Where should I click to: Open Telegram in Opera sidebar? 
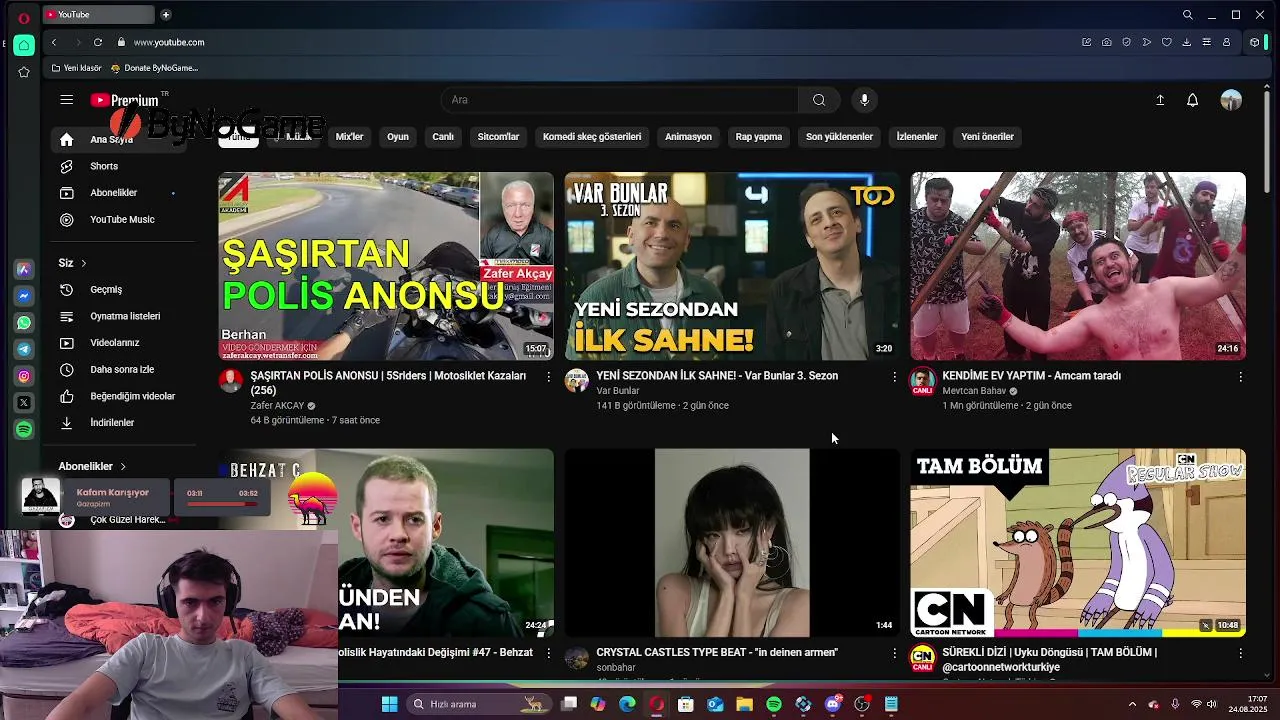click(24, 349)
